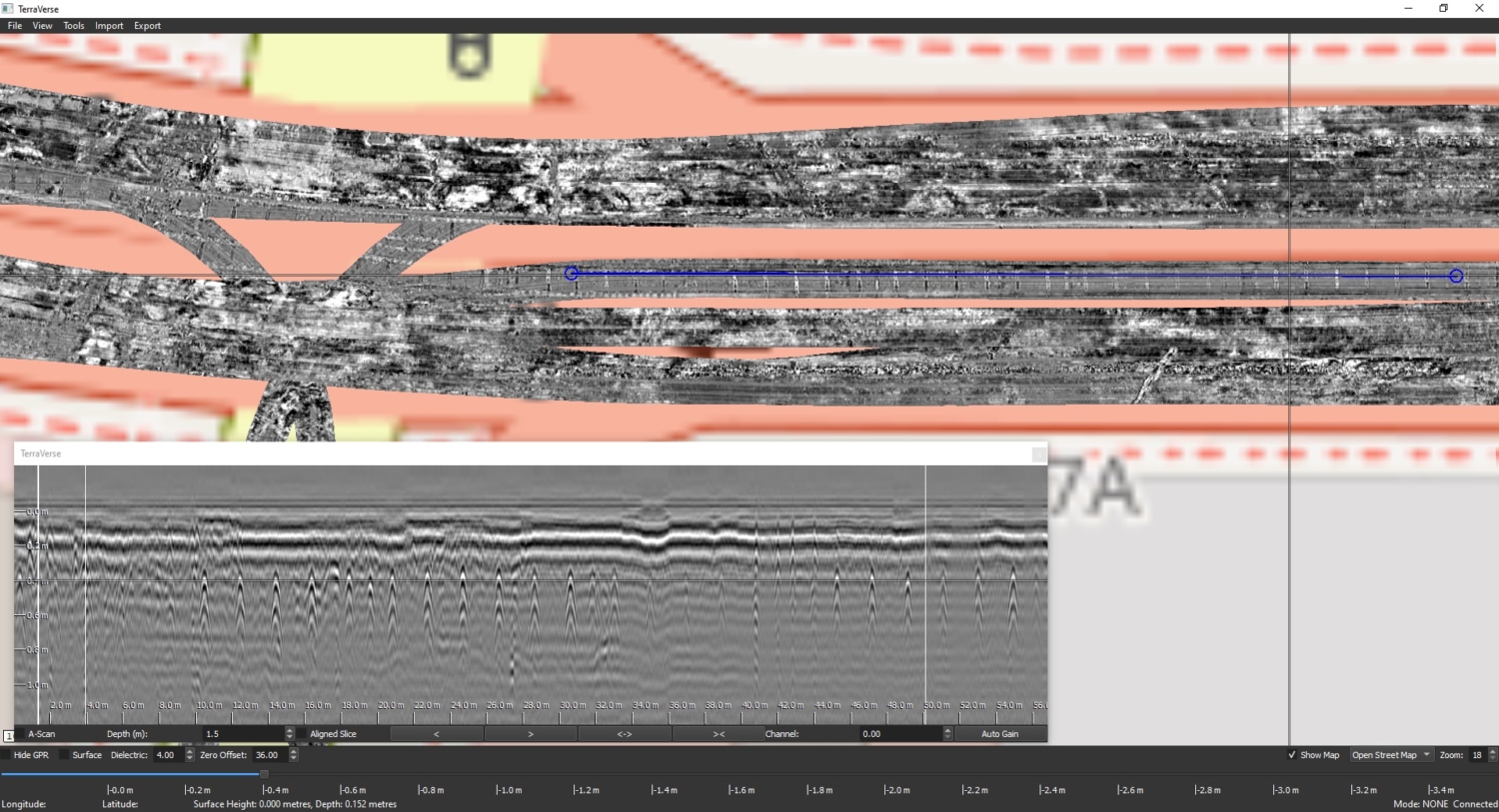This screenshot has width=1499, height=812.
Task: Increase map Zoom using its stepper arrow
Action: 1493,751
